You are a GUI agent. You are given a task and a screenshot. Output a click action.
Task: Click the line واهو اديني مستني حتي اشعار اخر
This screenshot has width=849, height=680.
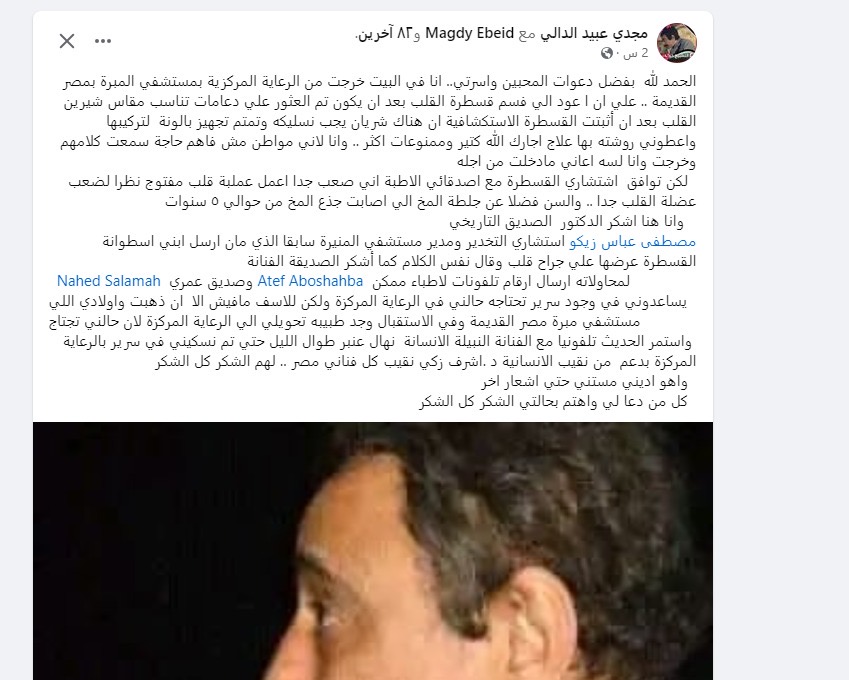pyautogui.click(x=584, y=382)
